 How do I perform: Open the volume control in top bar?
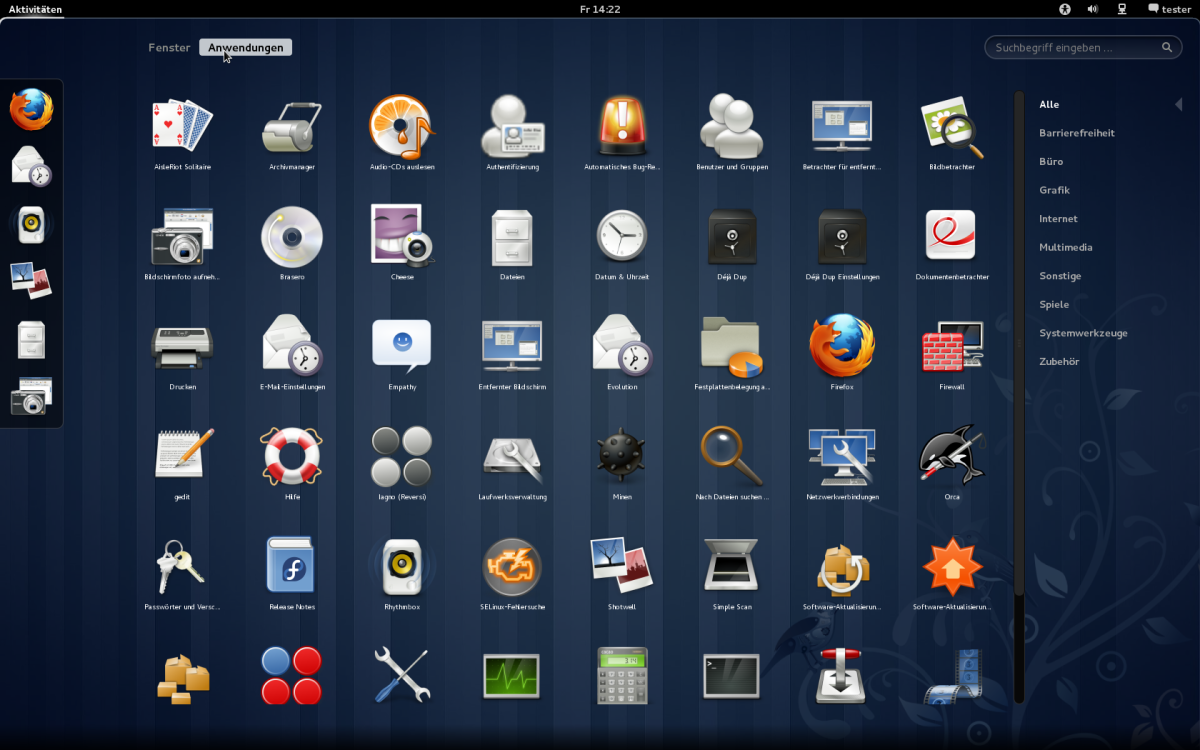[x=1093, y=9]
